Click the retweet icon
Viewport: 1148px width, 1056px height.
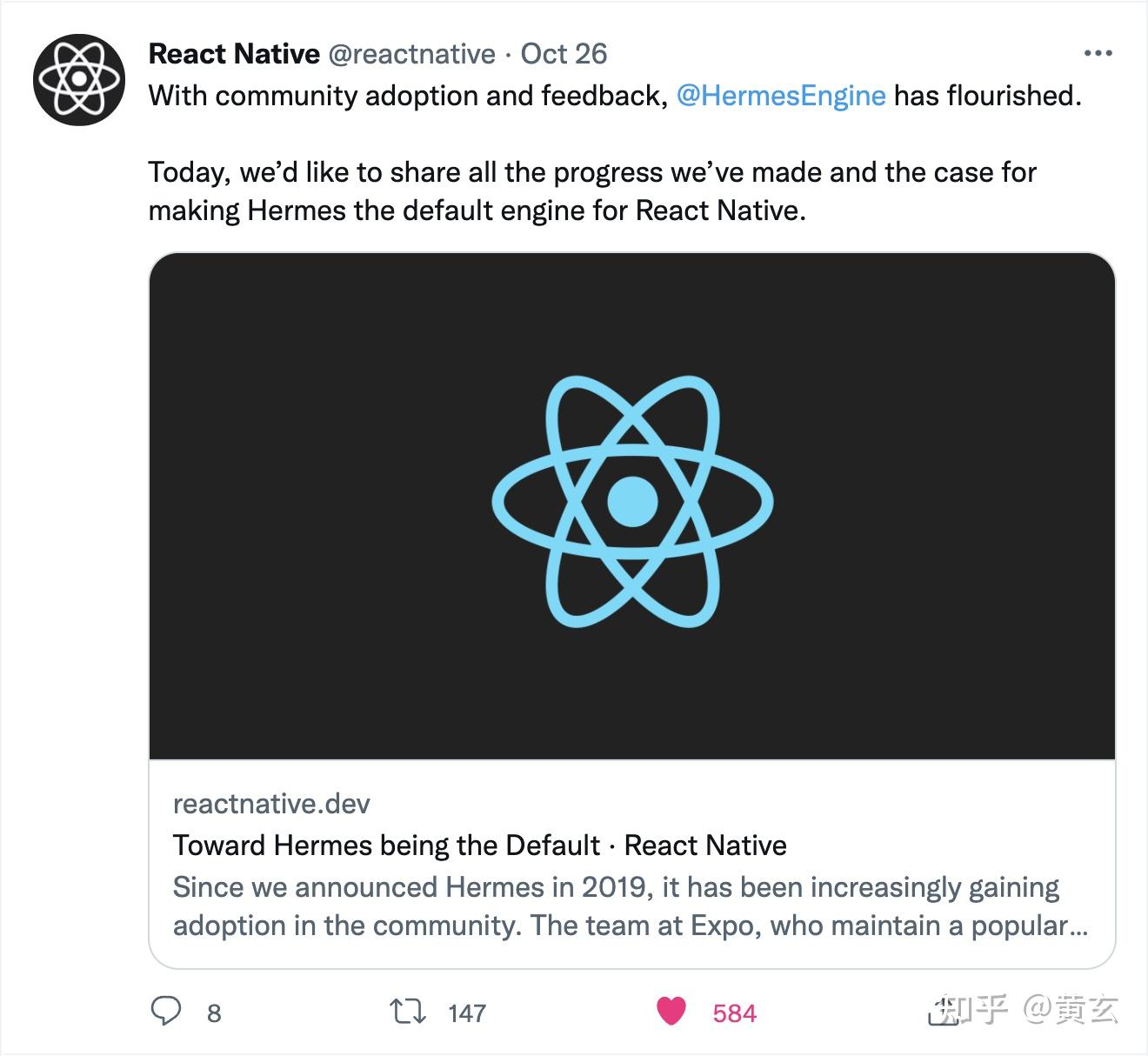click(407, 1012)
